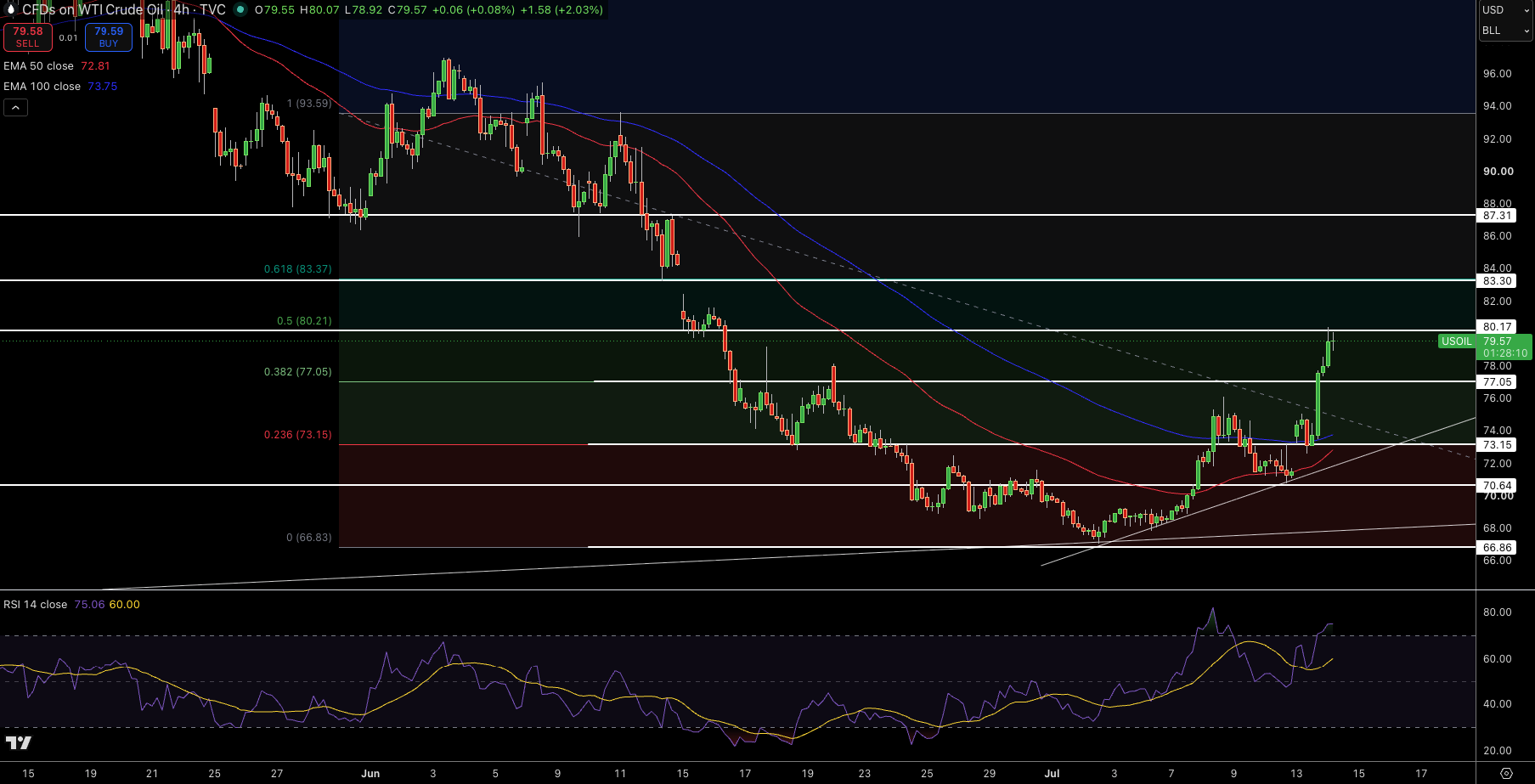Image resolution: width=1535 pixels, height=784 pixels.
Task: Click the 0 (66.83) Fibonacci level label
Action: (x=309, y=538)
